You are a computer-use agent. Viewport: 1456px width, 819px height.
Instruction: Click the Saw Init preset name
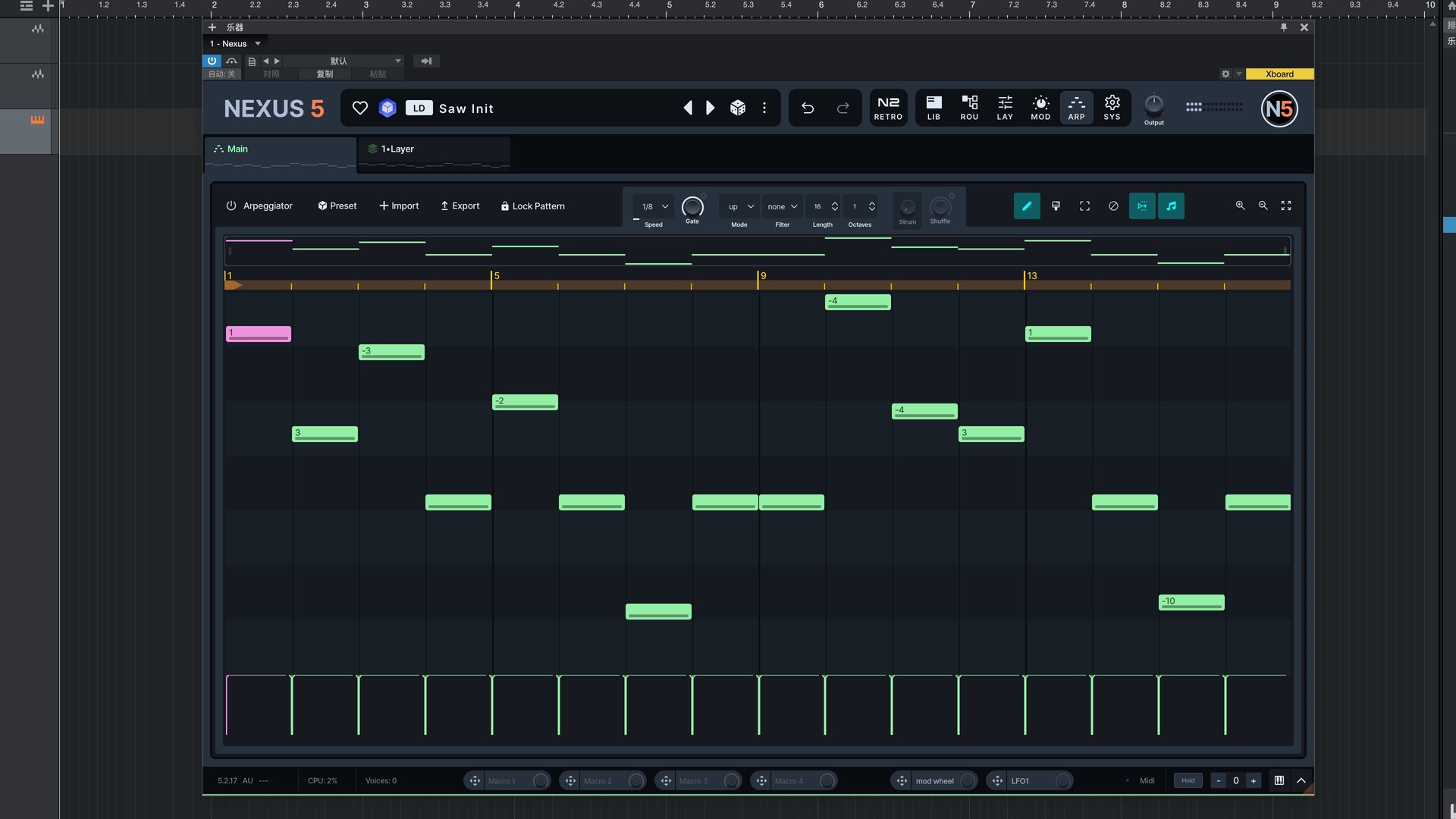466,108
